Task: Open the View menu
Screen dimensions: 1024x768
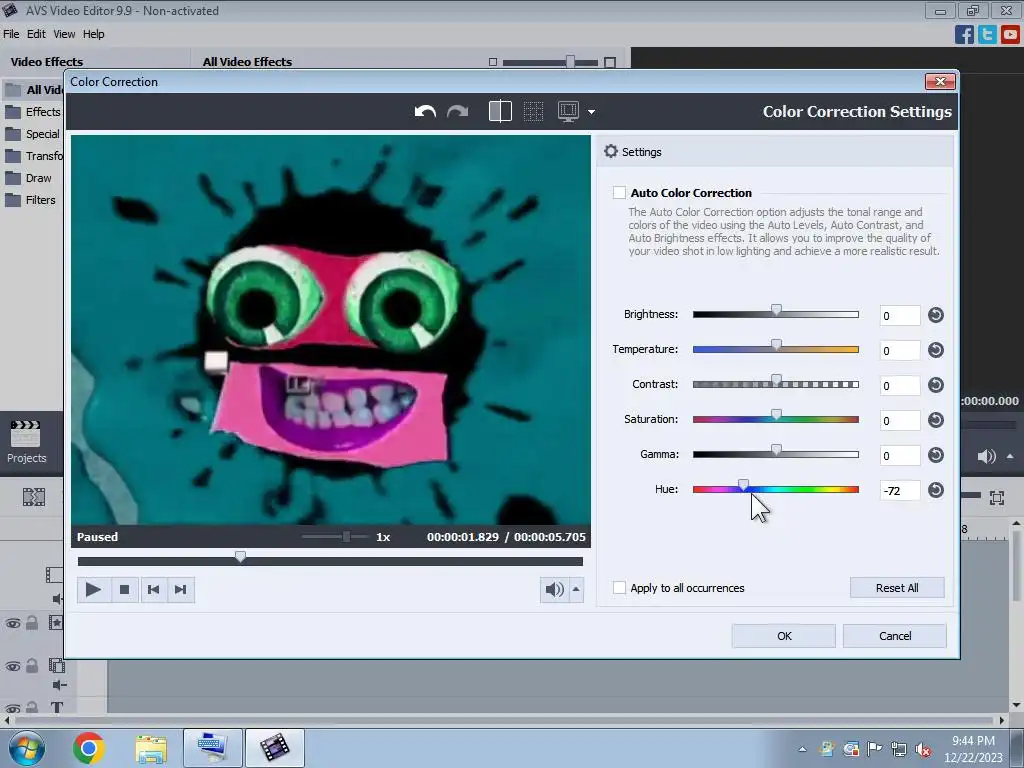Action: [x=64, y=34]
